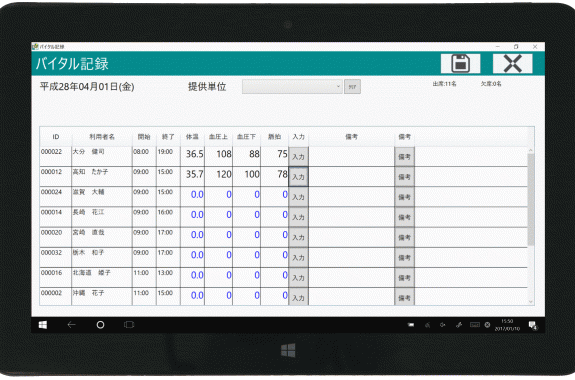Click the small button beside 提供単位 dropdown
Screen dimensions: 575x380
point(352,87)
